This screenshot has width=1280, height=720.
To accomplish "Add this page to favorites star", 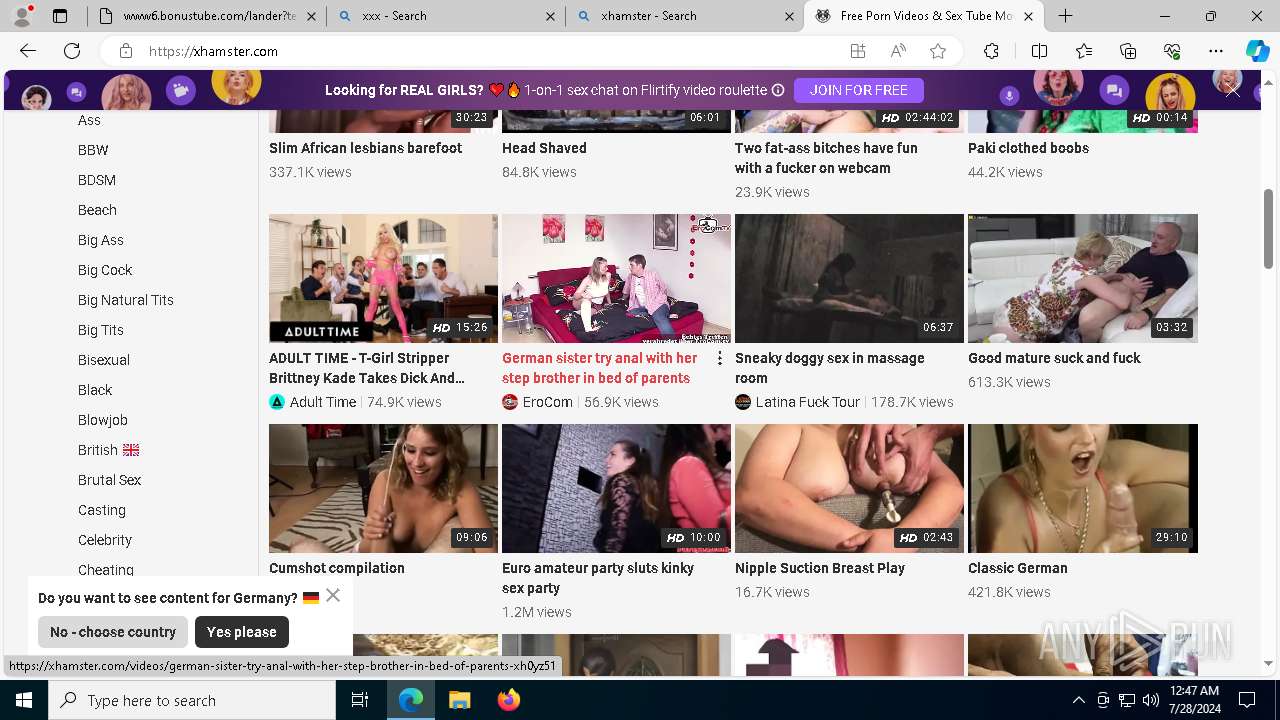I will click(x=938, y=51).
